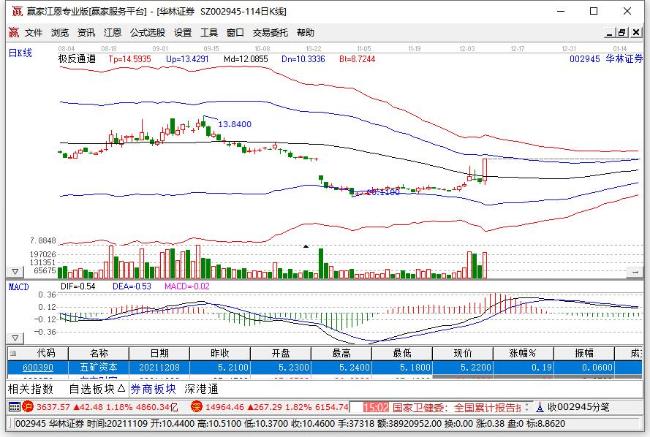Click the app logo icon beside 文件 menu

tap(14, 33)
